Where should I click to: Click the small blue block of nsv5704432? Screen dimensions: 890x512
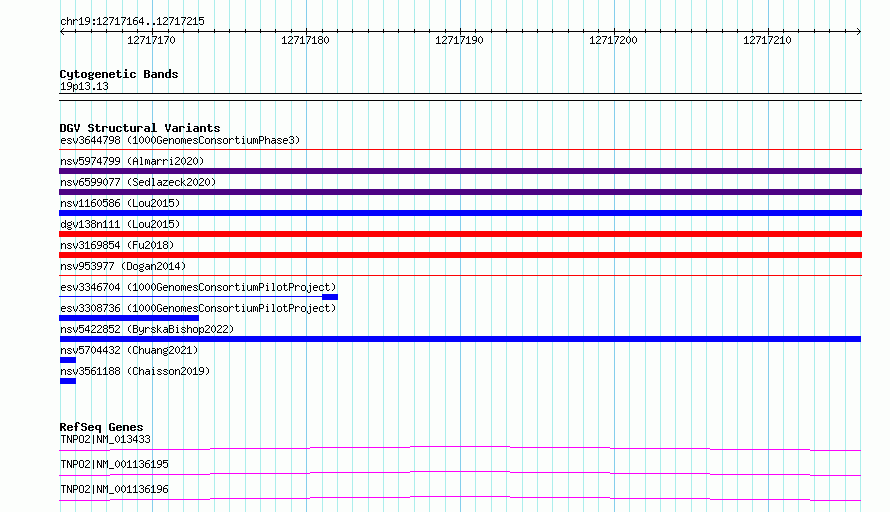pyautogui.click(x=68, y=360)
